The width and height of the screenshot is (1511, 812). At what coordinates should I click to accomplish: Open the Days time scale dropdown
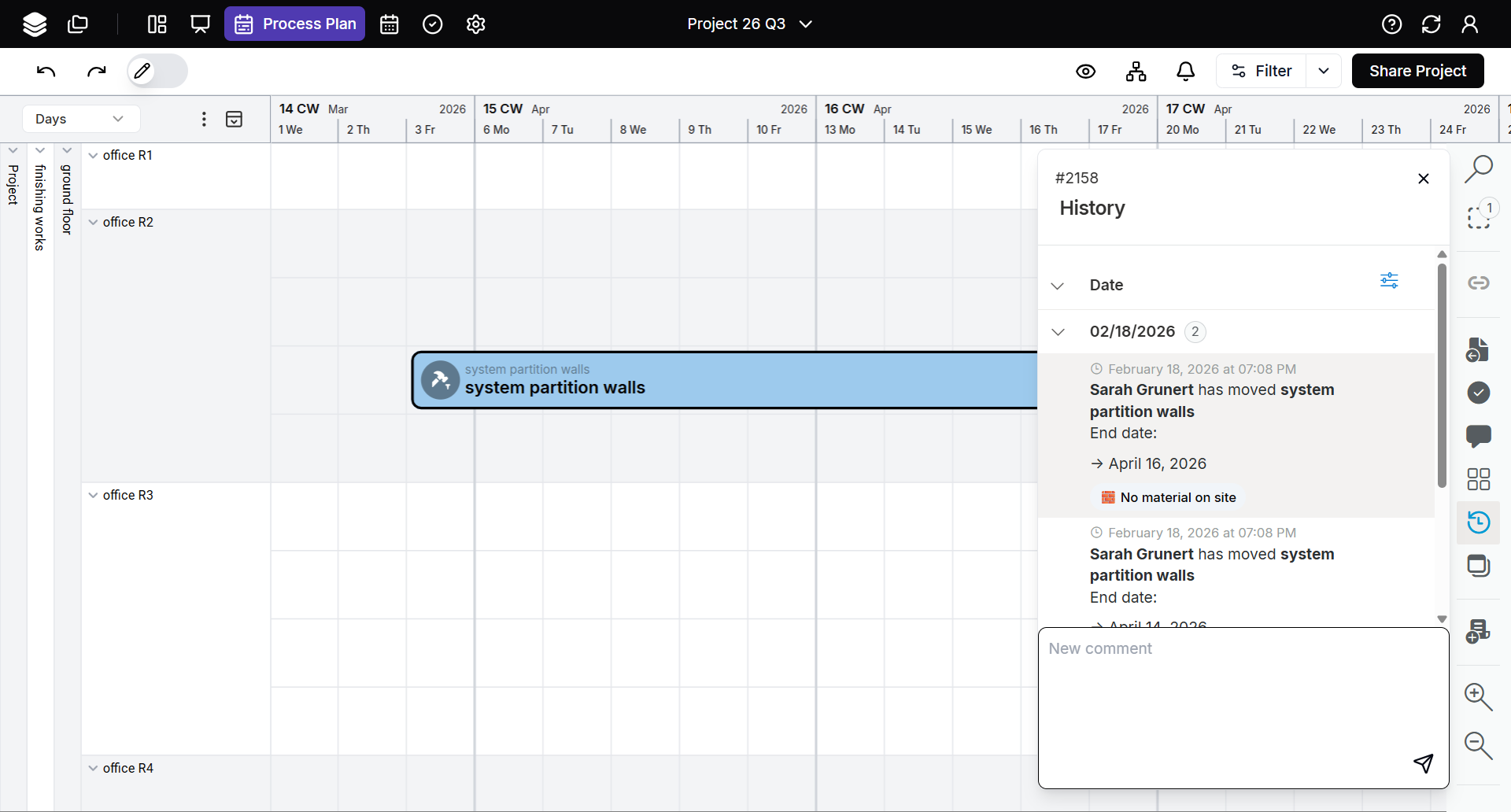click(x=80, y=119)
